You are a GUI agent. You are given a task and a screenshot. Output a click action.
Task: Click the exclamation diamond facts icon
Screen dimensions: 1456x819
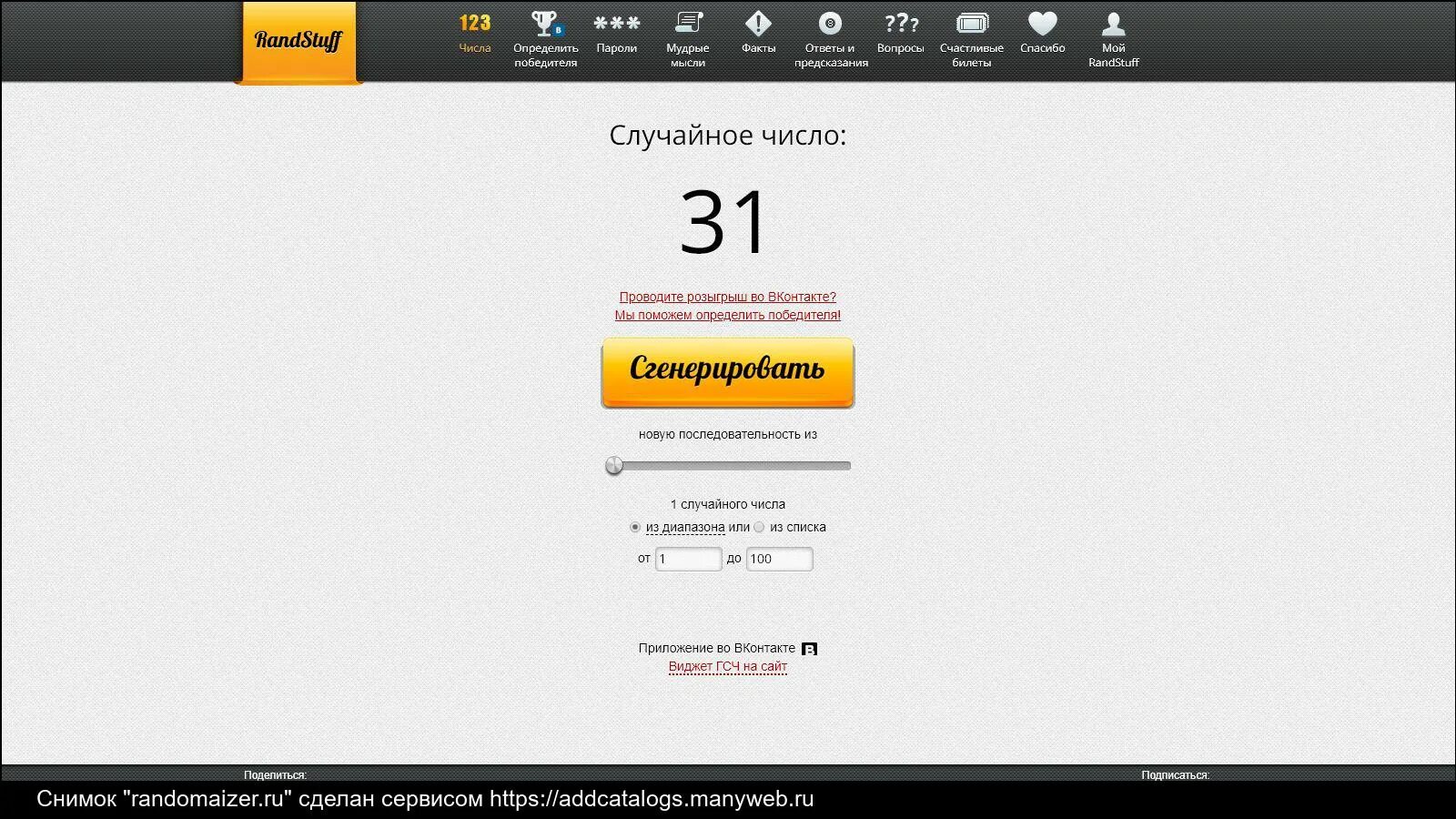[x=758, y=23]
